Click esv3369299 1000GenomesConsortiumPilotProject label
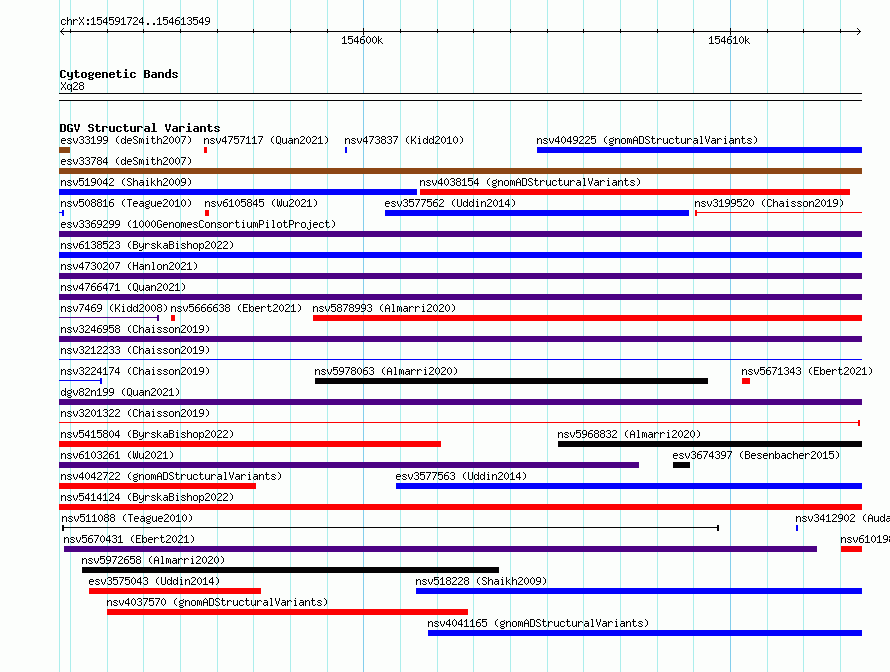This screenshot has width=890, height=672. 198,224
